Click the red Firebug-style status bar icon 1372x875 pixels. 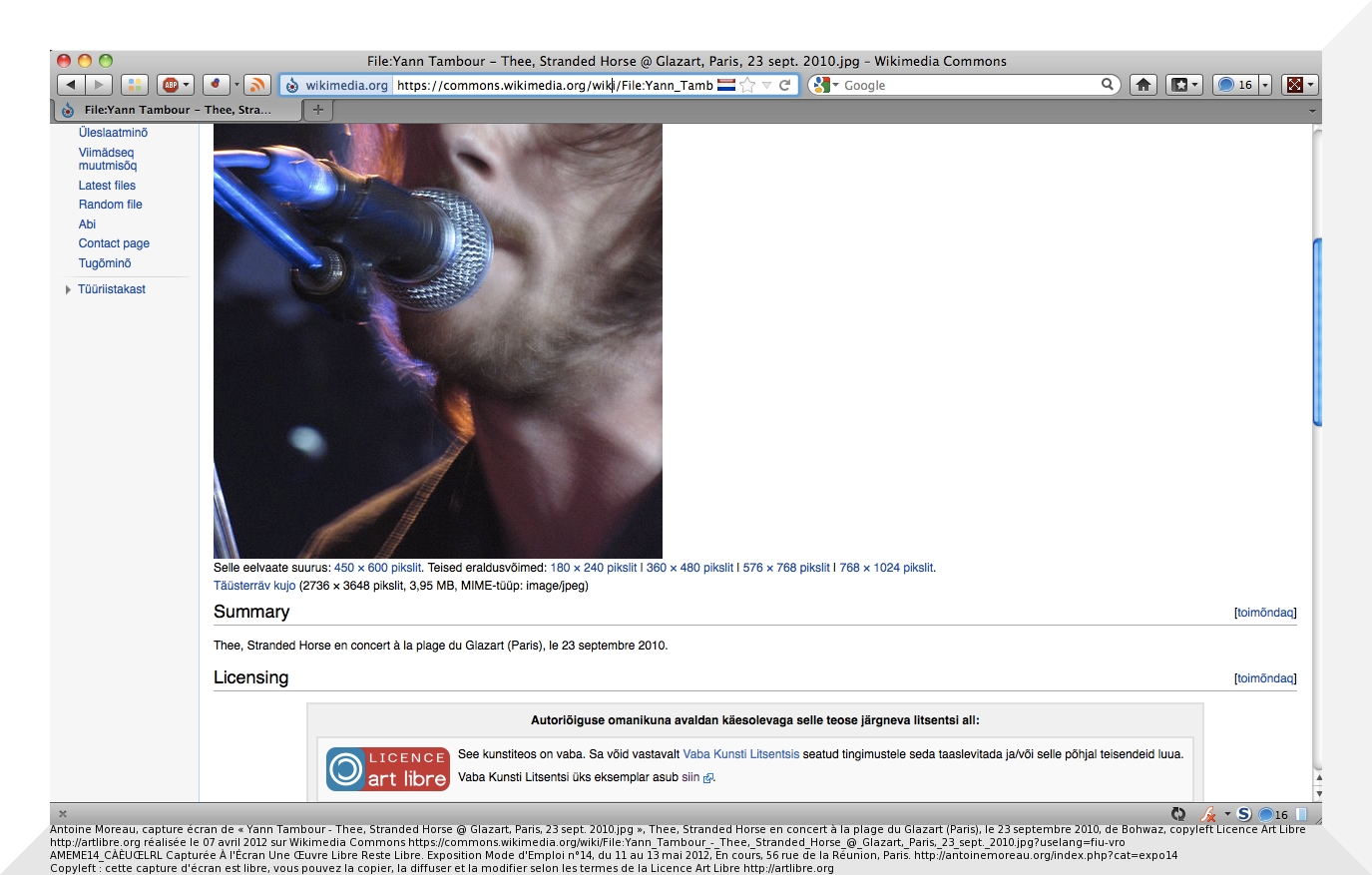[x=1208, y=814]
